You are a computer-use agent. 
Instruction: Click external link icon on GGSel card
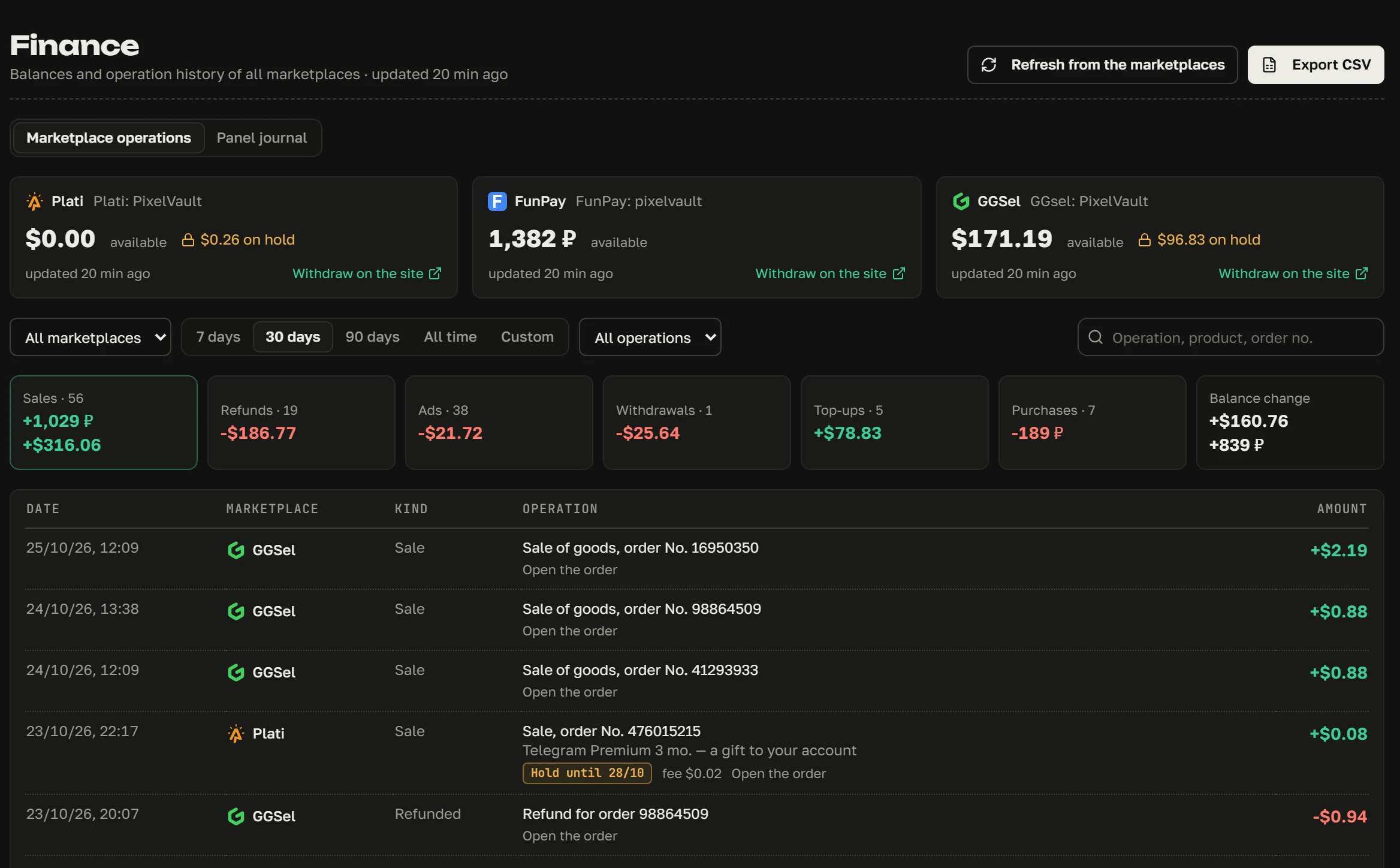coord(1362,273)
